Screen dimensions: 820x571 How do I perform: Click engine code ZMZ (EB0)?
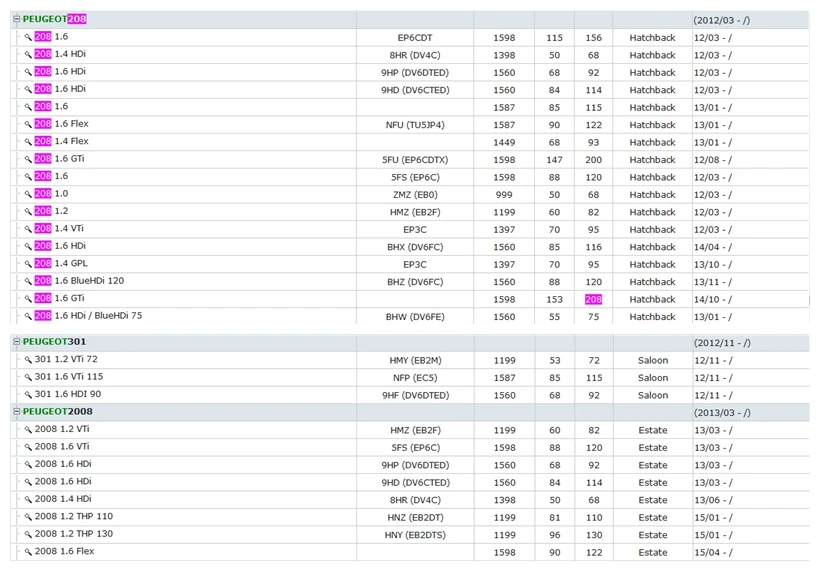[415, 195]
